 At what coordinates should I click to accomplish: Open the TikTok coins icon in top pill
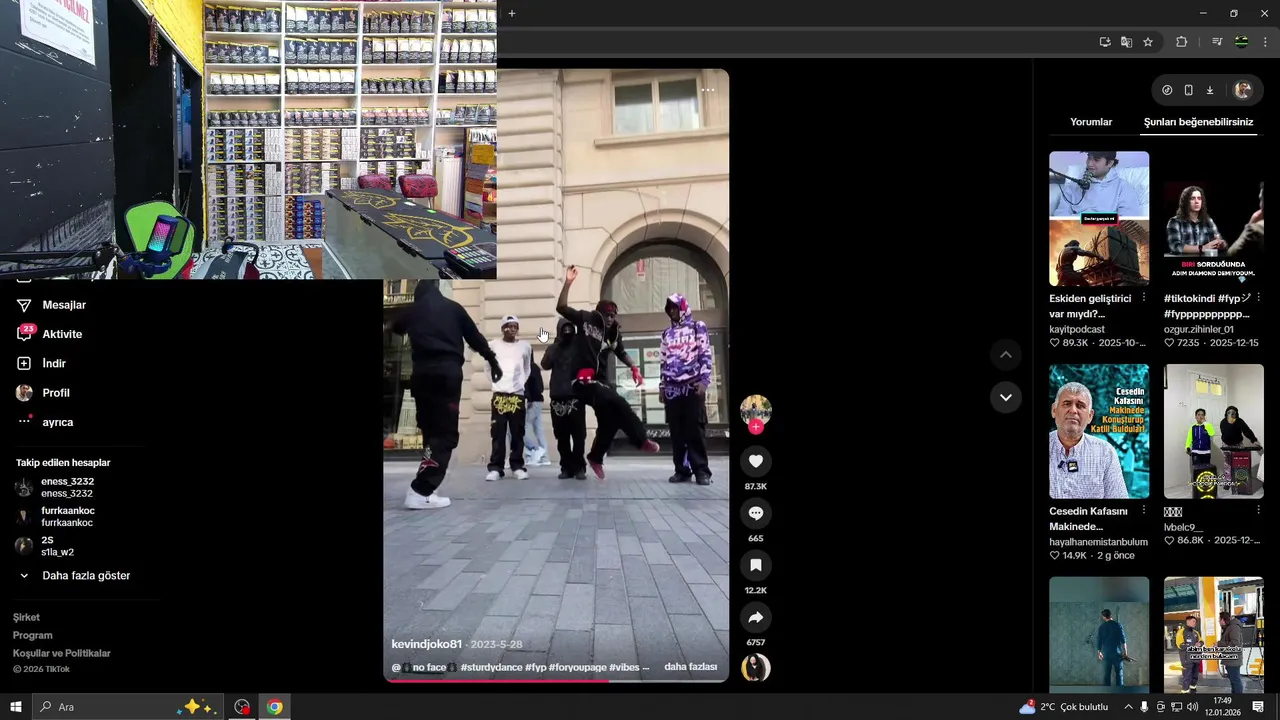pos(1167,90)
